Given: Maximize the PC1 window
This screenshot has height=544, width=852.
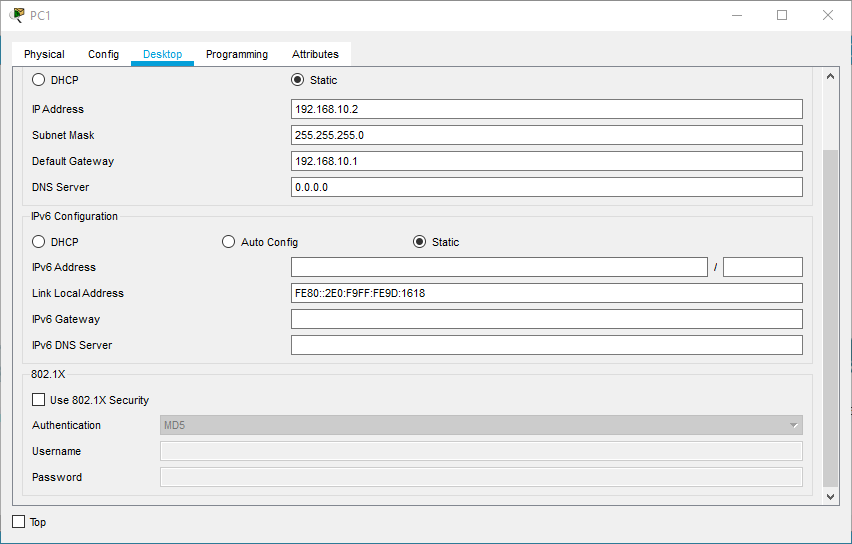Looking at the screenshot, I should (x=782, y=15).
